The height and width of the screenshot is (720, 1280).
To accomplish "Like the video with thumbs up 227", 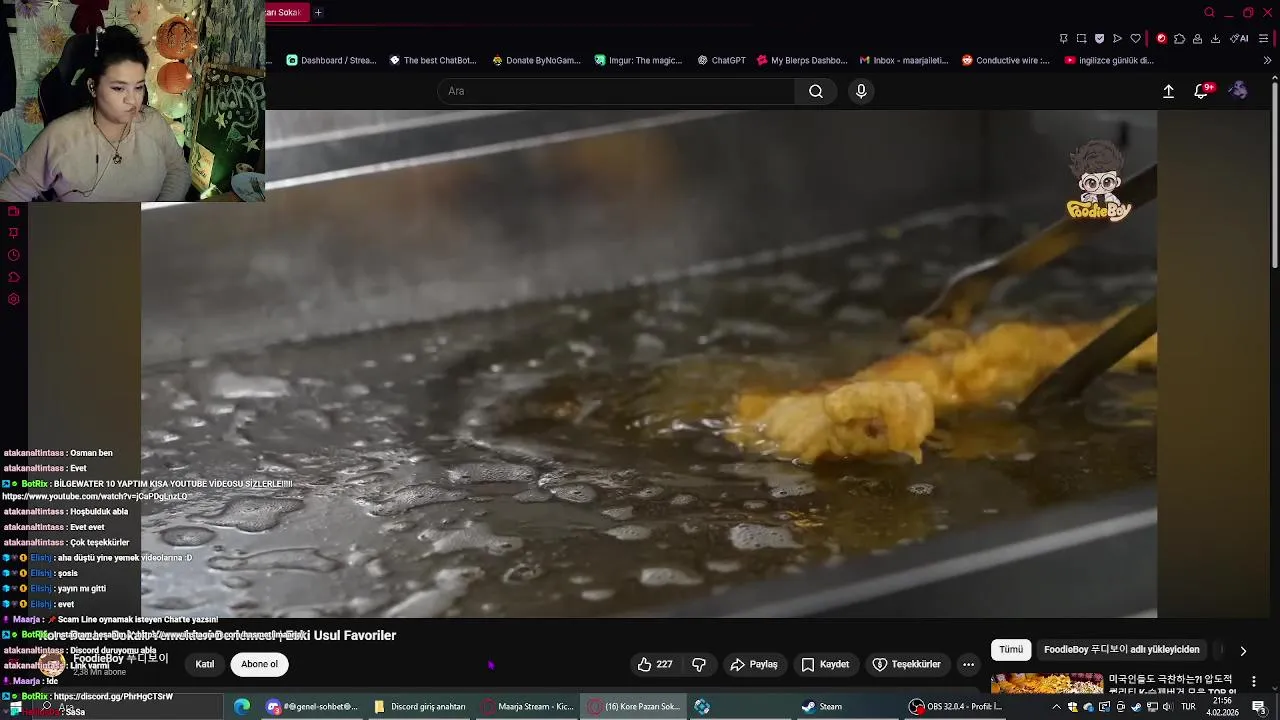I will (x=655, y=664).
